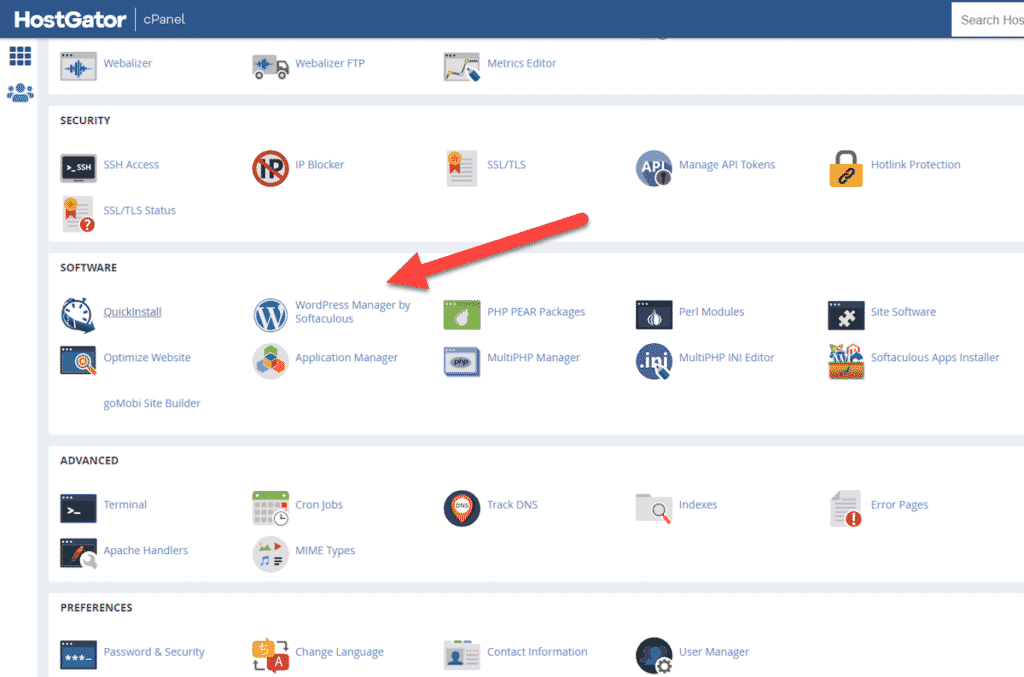Click the Softaculous Apps Installer link

pos(935,358)
